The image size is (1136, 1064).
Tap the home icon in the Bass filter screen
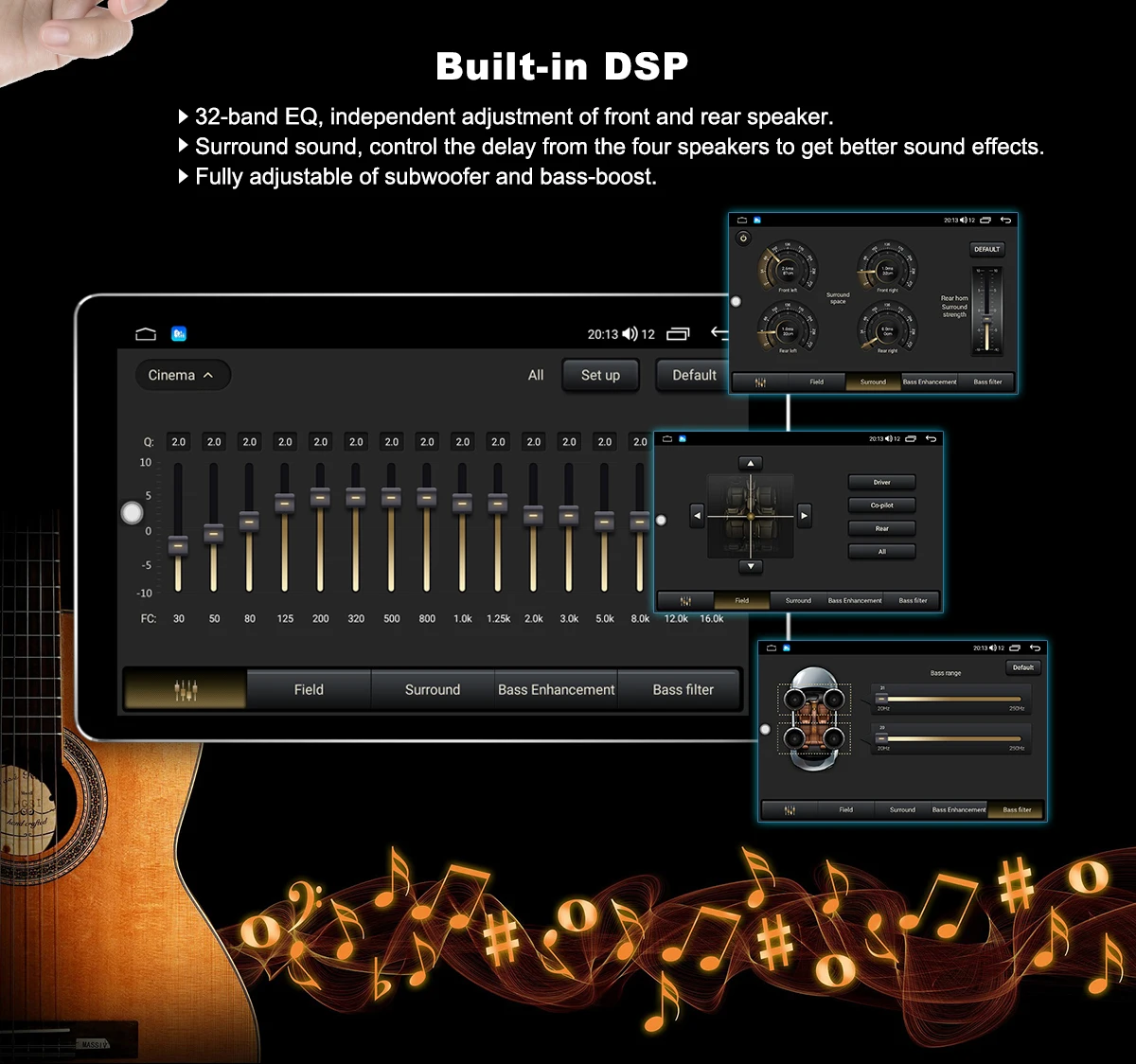[x=772, y=647]
